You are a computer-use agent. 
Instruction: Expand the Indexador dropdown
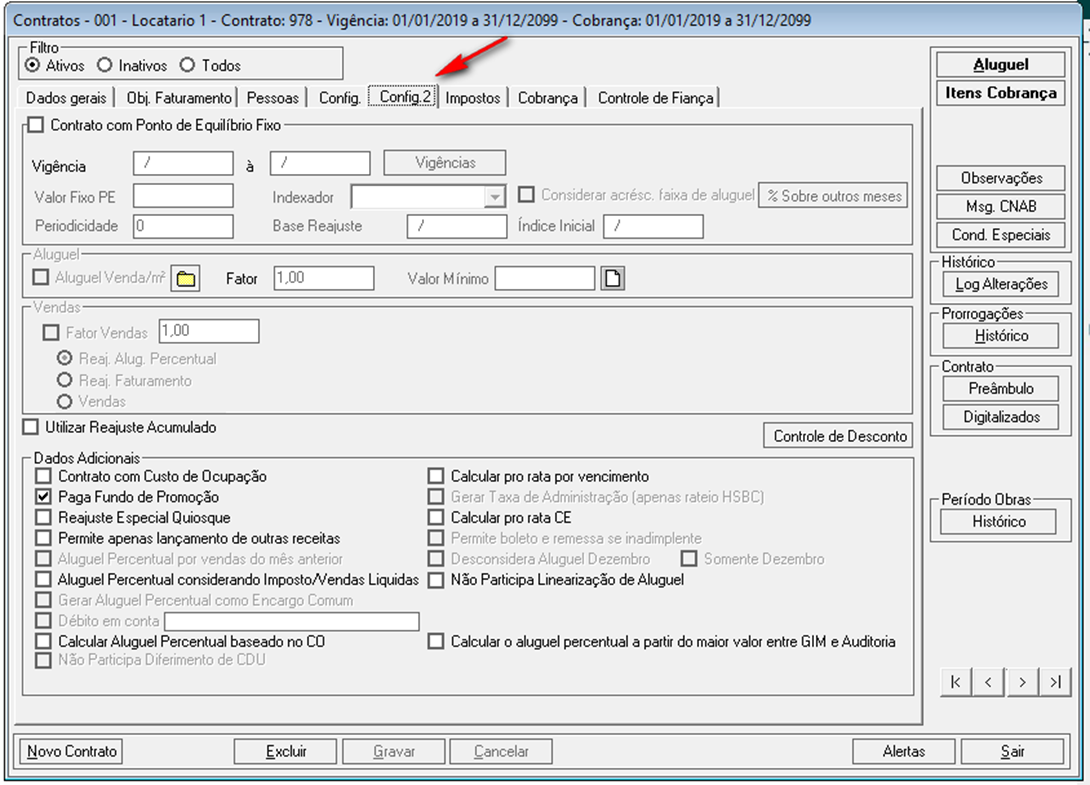click(494, 197)
